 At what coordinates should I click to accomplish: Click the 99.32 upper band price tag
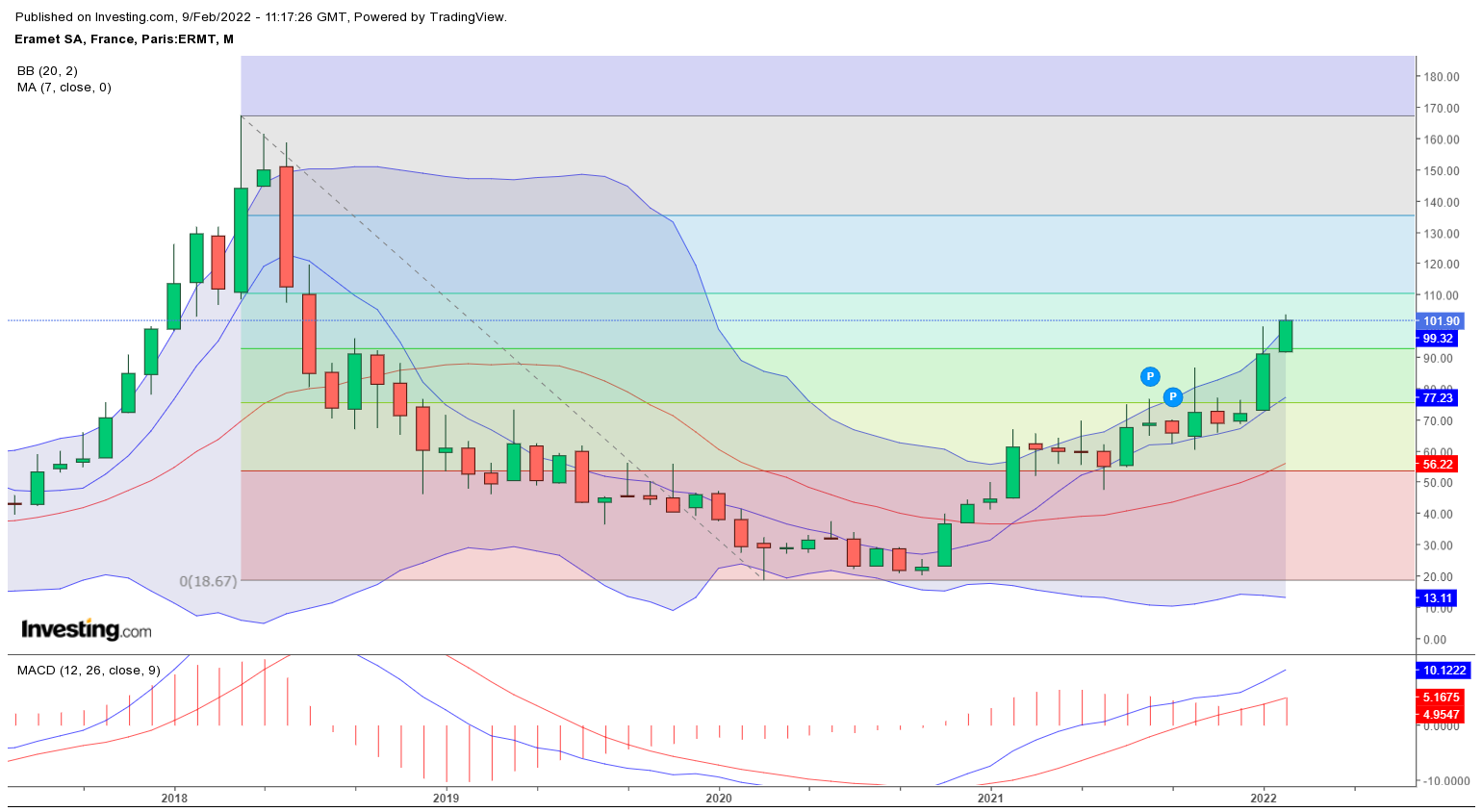pos(1438,339)
